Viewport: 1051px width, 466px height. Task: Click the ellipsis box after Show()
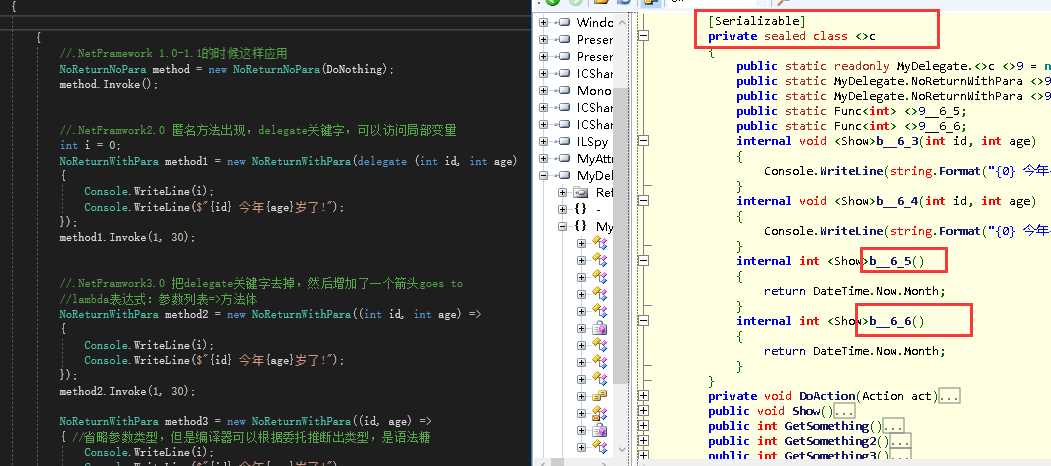point(844,411)
